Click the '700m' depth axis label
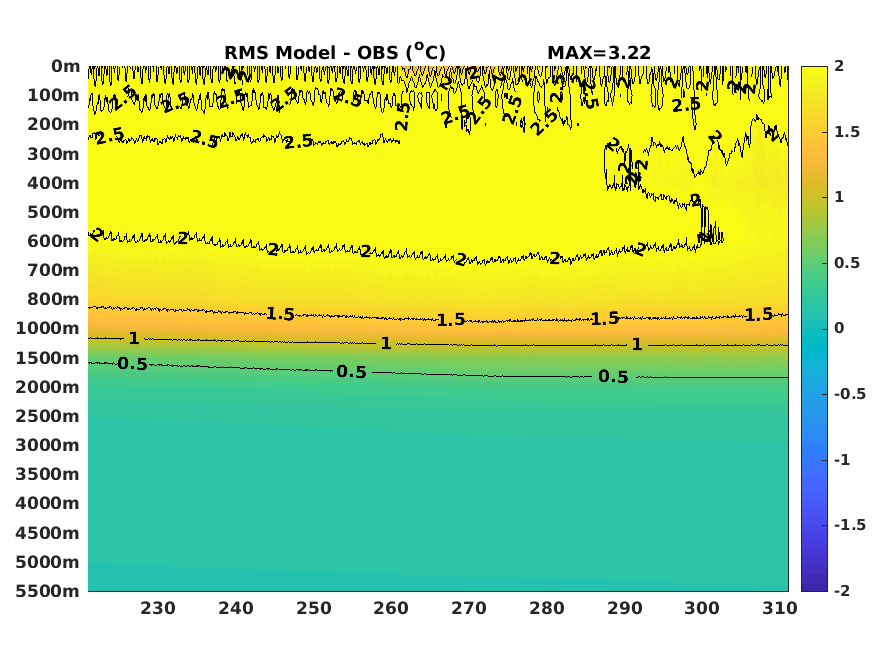875x656 pixels. coord(53,270)
